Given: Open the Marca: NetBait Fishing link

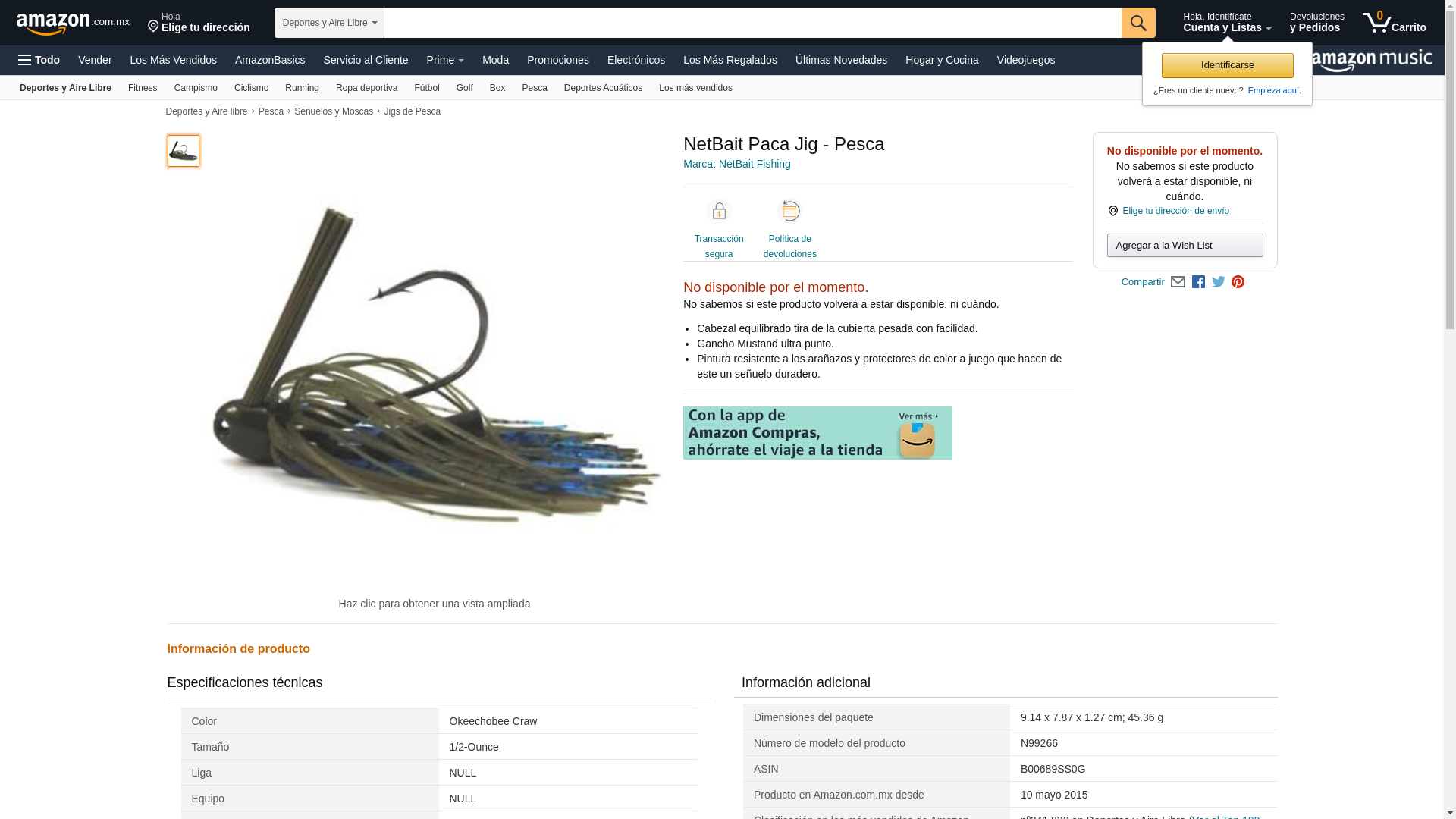Looking at the screenshot, I should (x=737, y=164).
